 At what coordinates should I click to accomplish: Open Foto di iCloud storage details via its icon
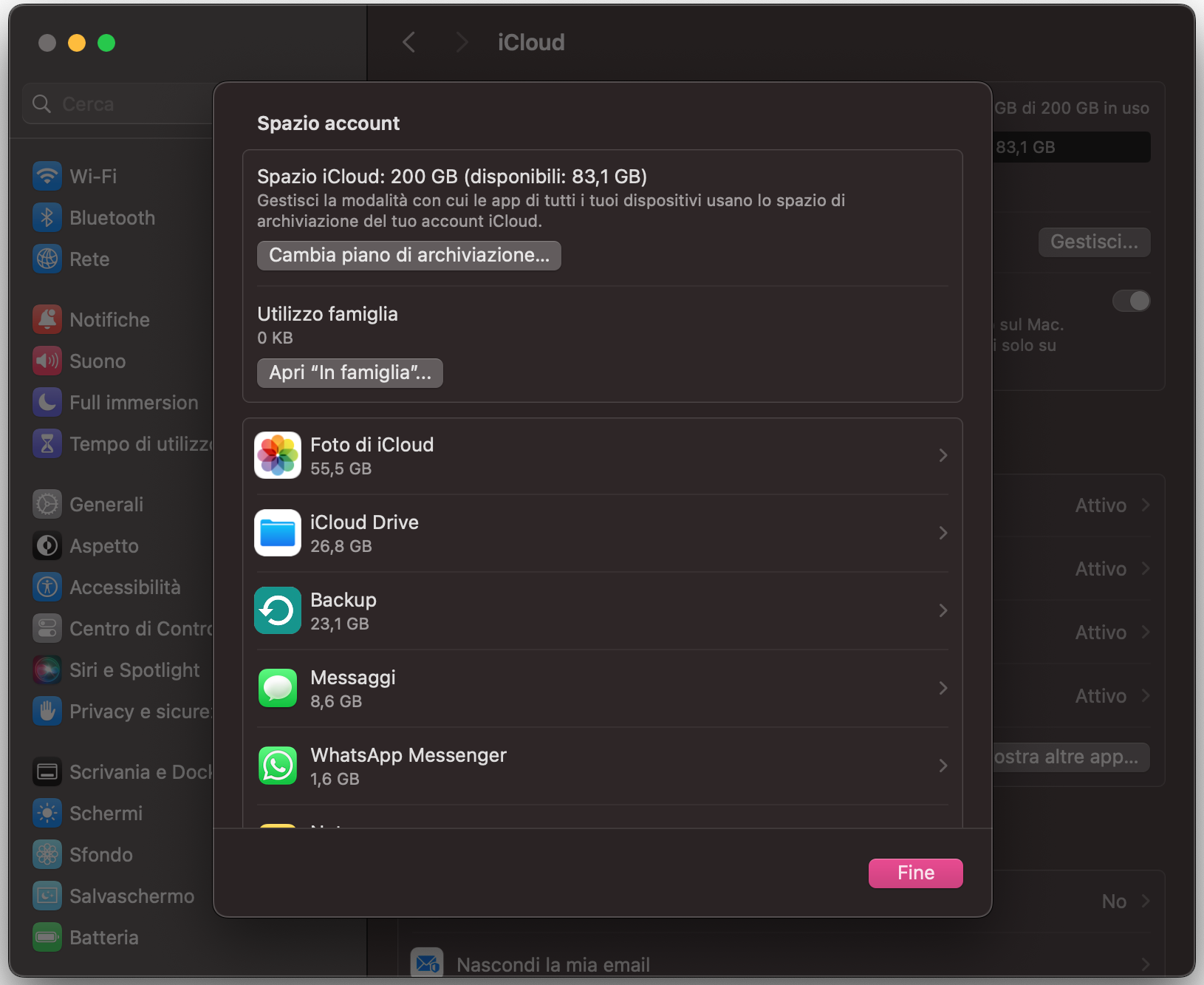pyautogui.click(x=277, y=455)
